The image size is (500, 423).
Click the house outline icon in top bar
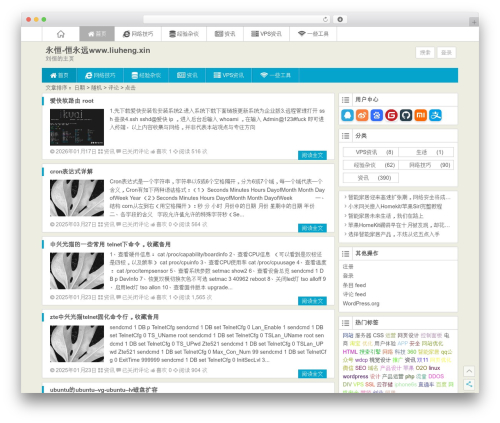(61, 34)
